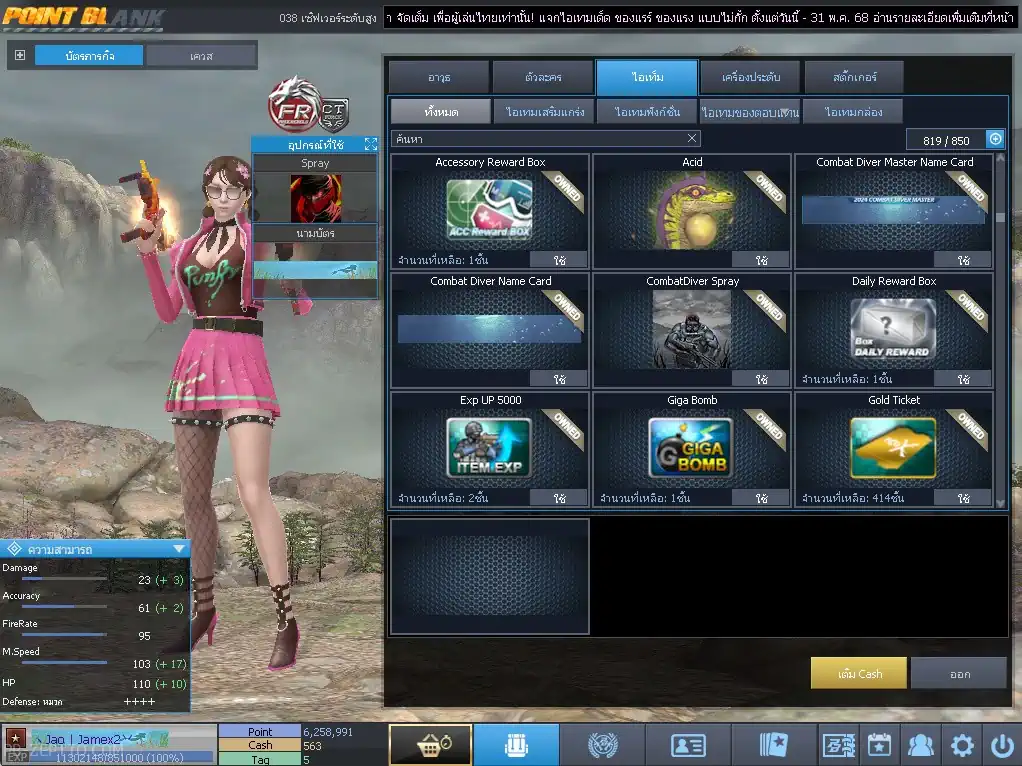Expand the mission card panel plus box
The image size is (1022, 766).
(x=20, y=55)
